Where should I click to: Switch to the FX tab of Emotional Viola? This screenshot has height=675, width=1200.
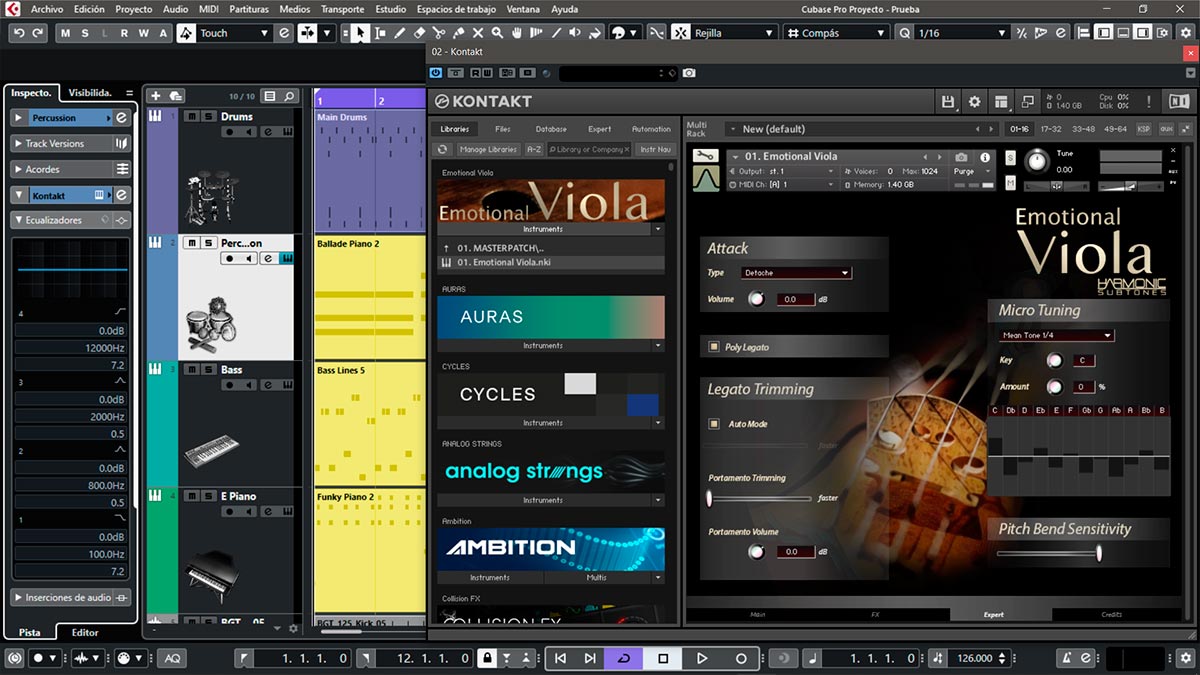click(875, 615)
